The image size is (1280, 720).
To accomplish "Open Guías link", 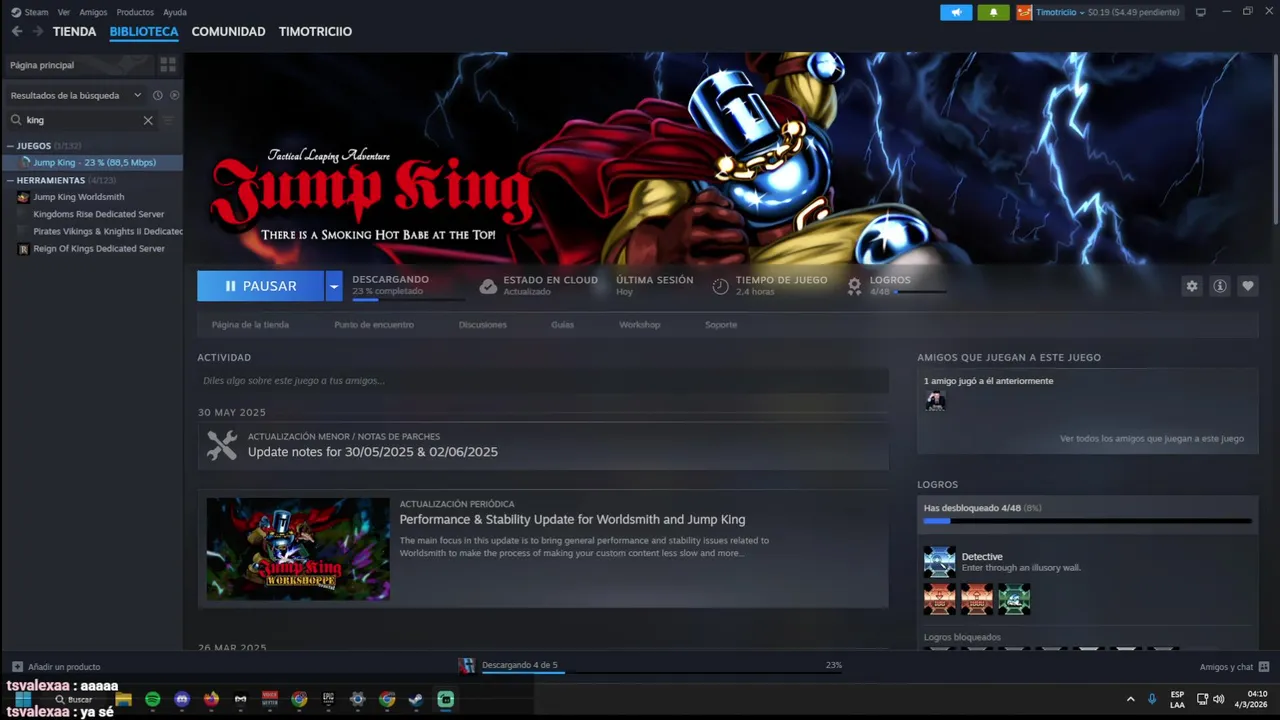I will tap(563, 325).
